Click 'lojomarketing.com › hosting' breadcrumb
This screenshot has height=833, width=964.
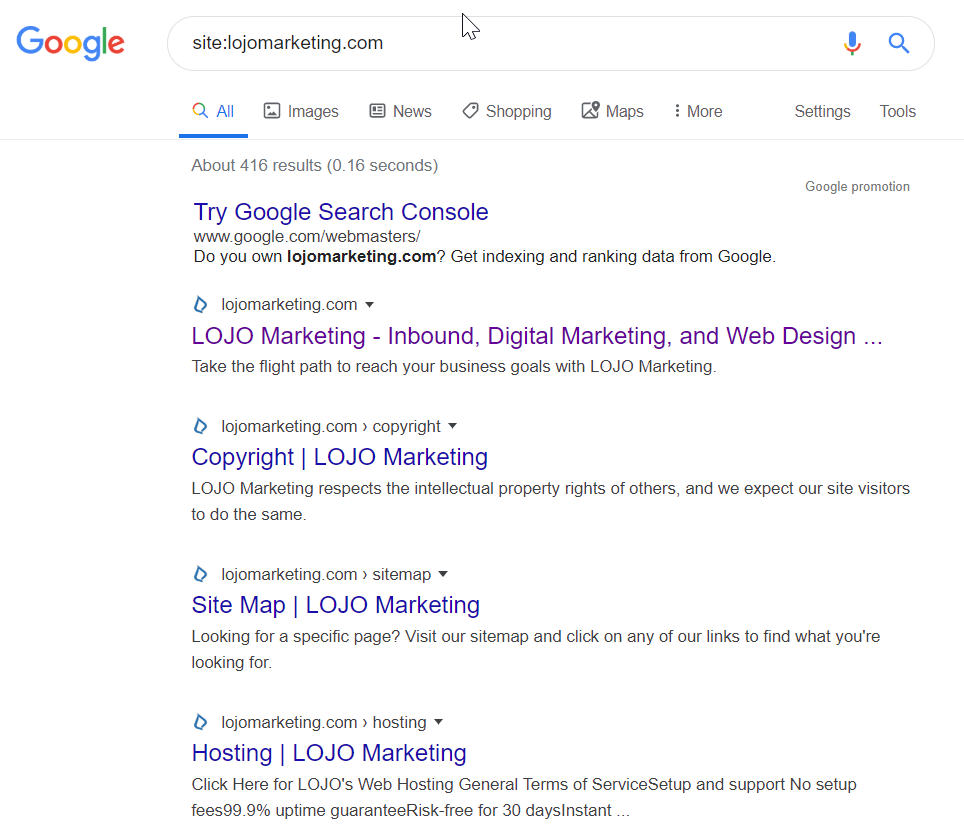323,722
